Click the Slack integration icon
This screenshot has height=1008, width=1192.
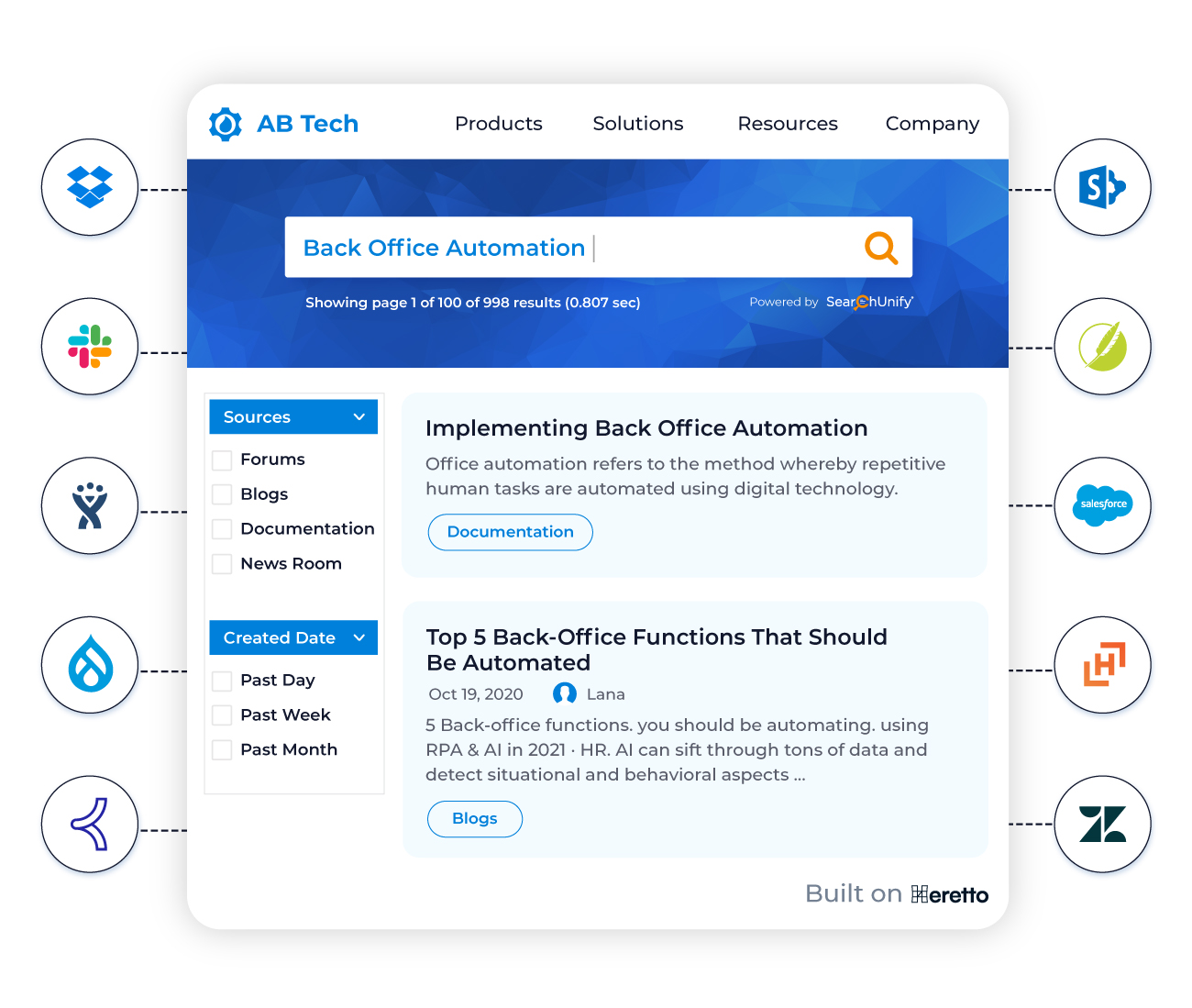[x=90, y=347]
